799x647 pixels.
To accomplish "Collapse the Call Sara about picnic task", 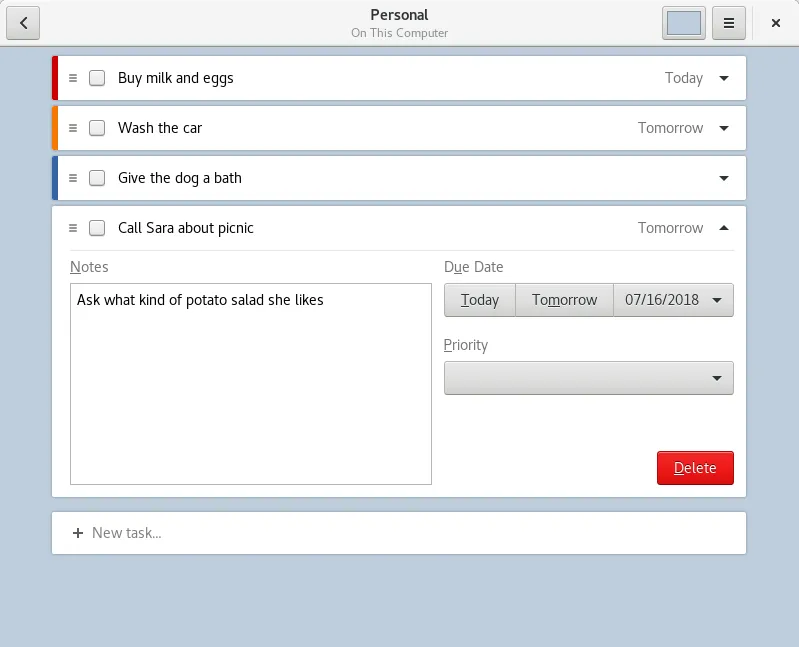I will click(x=724, y=228).
